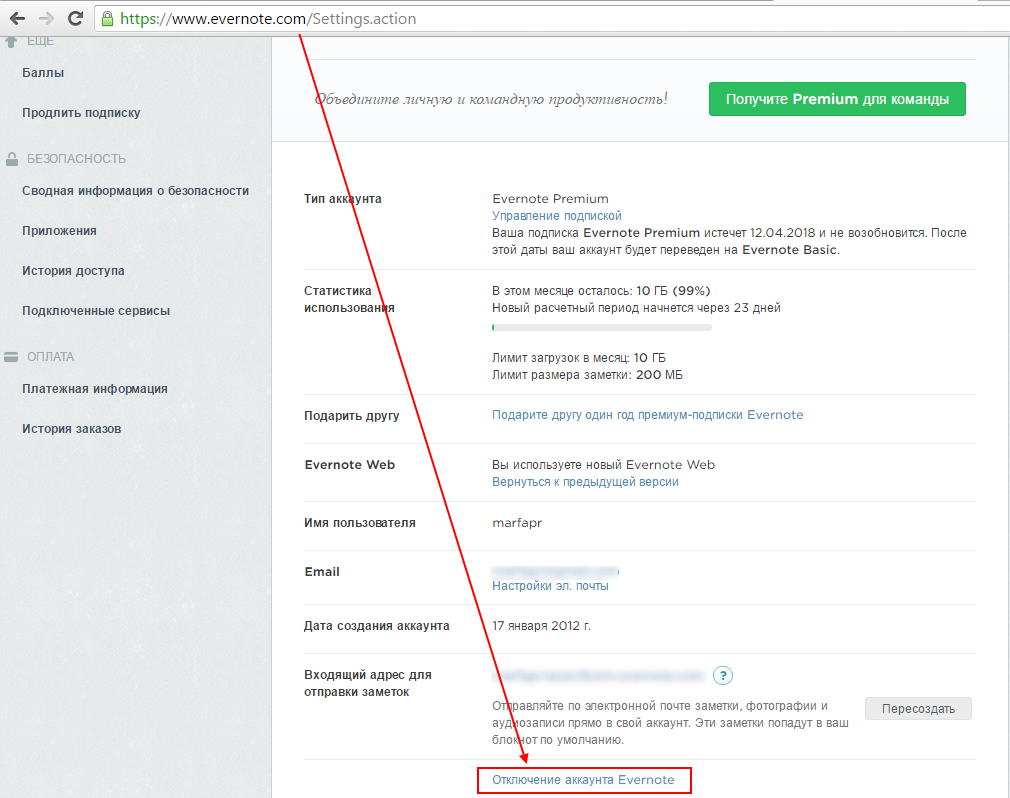Click the browser forward arrow

click(46, 19)
